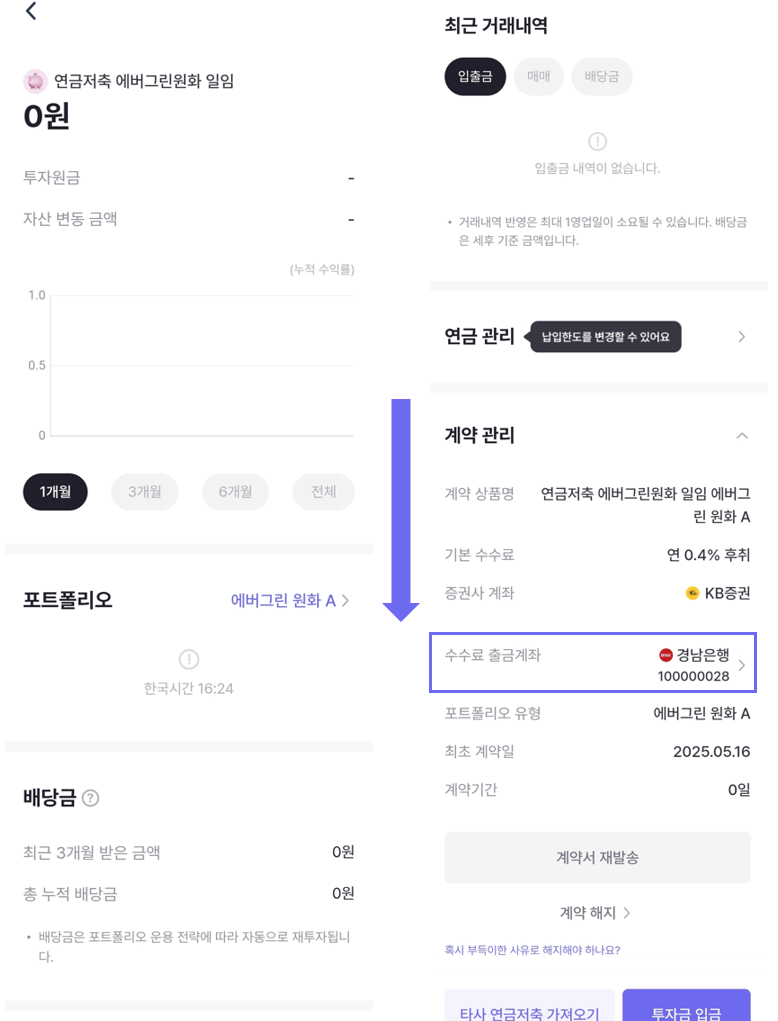
Task: Select the 전체 period chip
Action: click(x=323, y=492)
